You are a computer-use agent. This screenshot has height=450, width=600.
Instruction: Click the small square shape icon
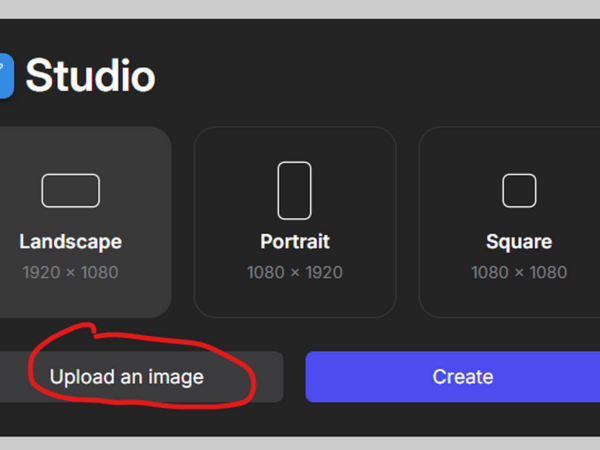click(519, 190)
